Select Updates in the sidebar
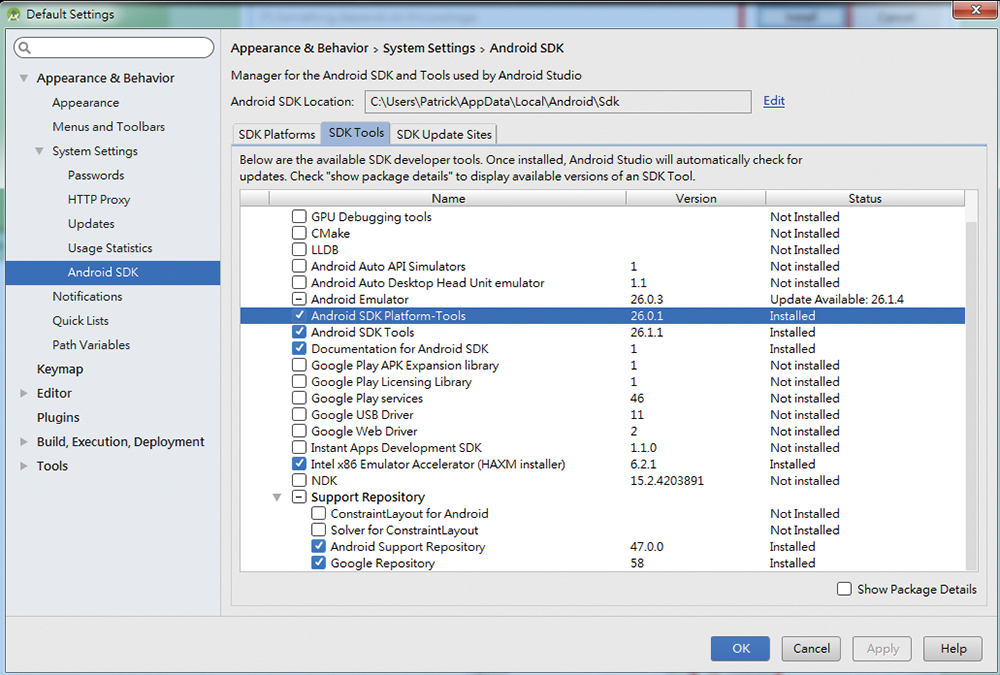1000x675 pixels. click(91, 224)
